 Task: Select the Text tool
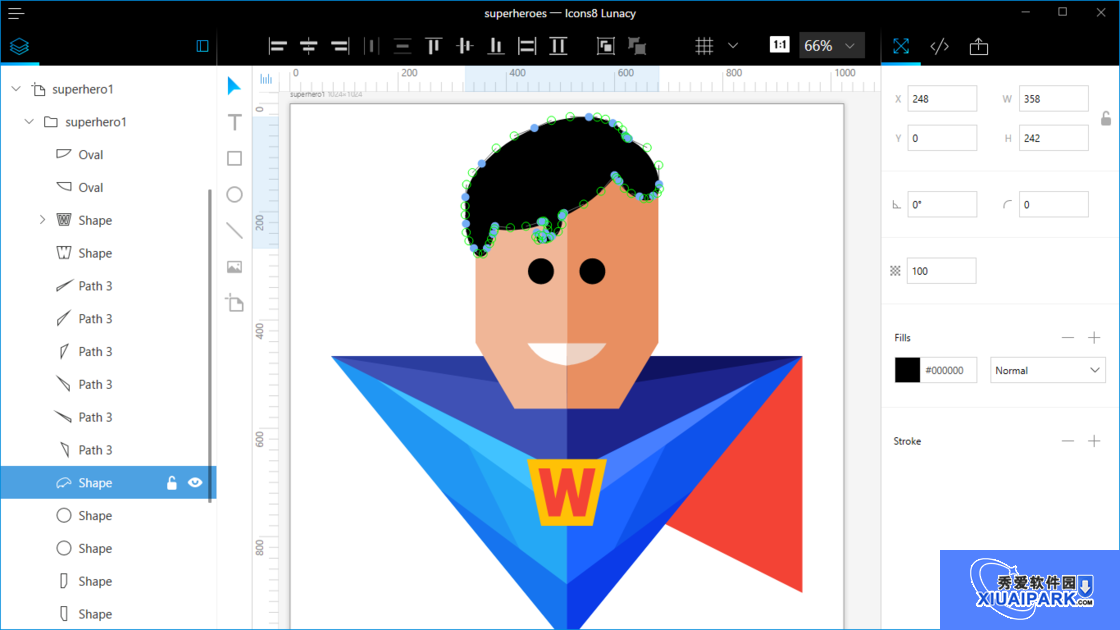pyautogui.click(x=234, y=122)
